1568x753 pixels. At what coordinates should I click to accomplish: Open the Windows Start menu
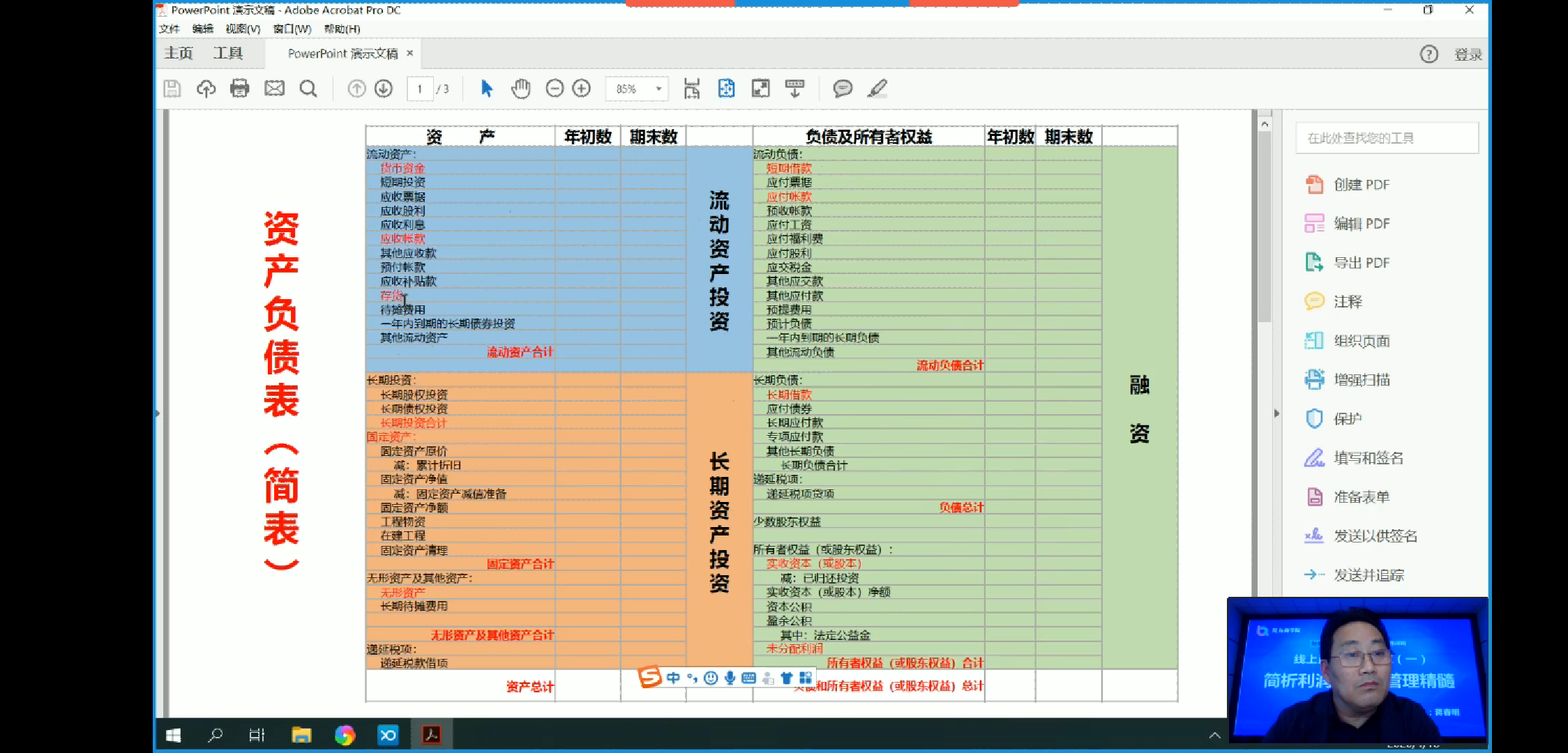pyautogui.click(x=174, y=735)
